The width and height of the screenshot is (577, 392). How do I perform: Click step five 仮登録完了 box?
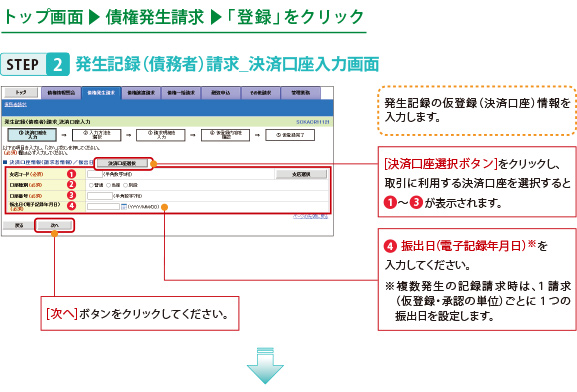tap(290, 135)
